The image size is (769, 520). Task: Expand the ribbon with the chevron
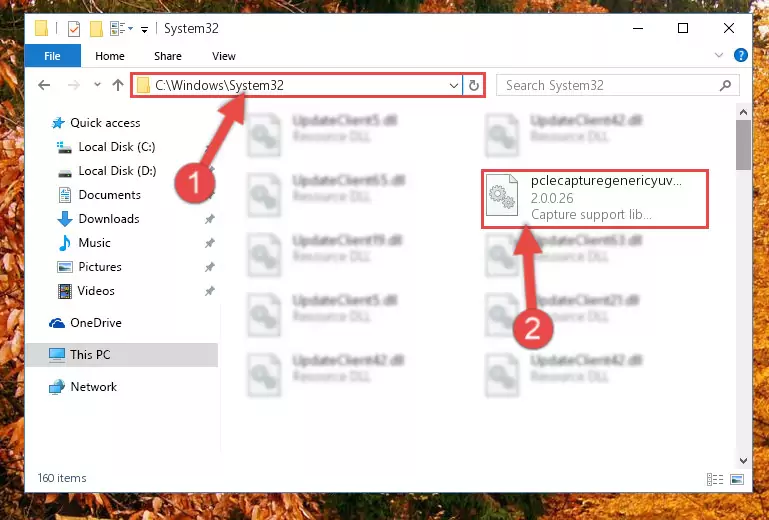click(719, 55)
